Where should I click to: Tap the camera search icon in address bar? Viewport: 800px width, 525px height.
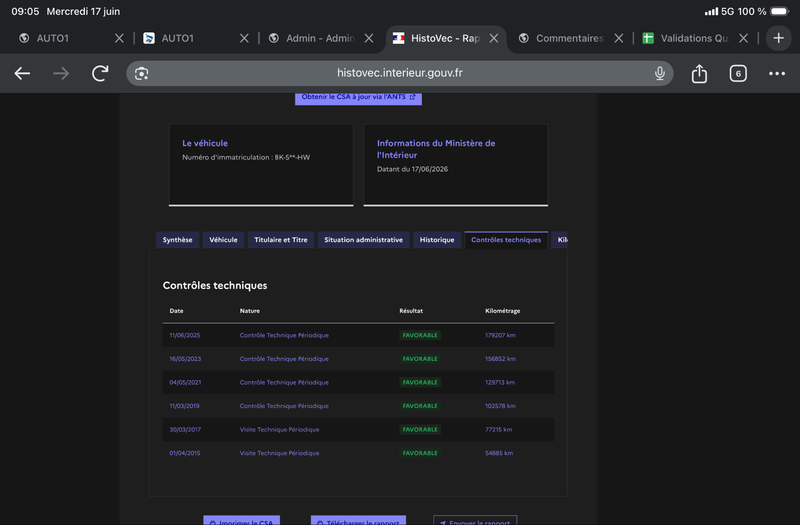coord(141,73)
